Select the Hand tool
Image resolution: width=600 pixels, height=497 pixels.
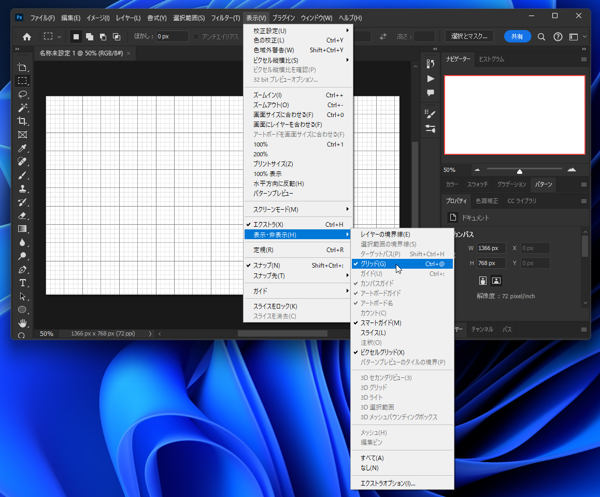coord(23,323)
